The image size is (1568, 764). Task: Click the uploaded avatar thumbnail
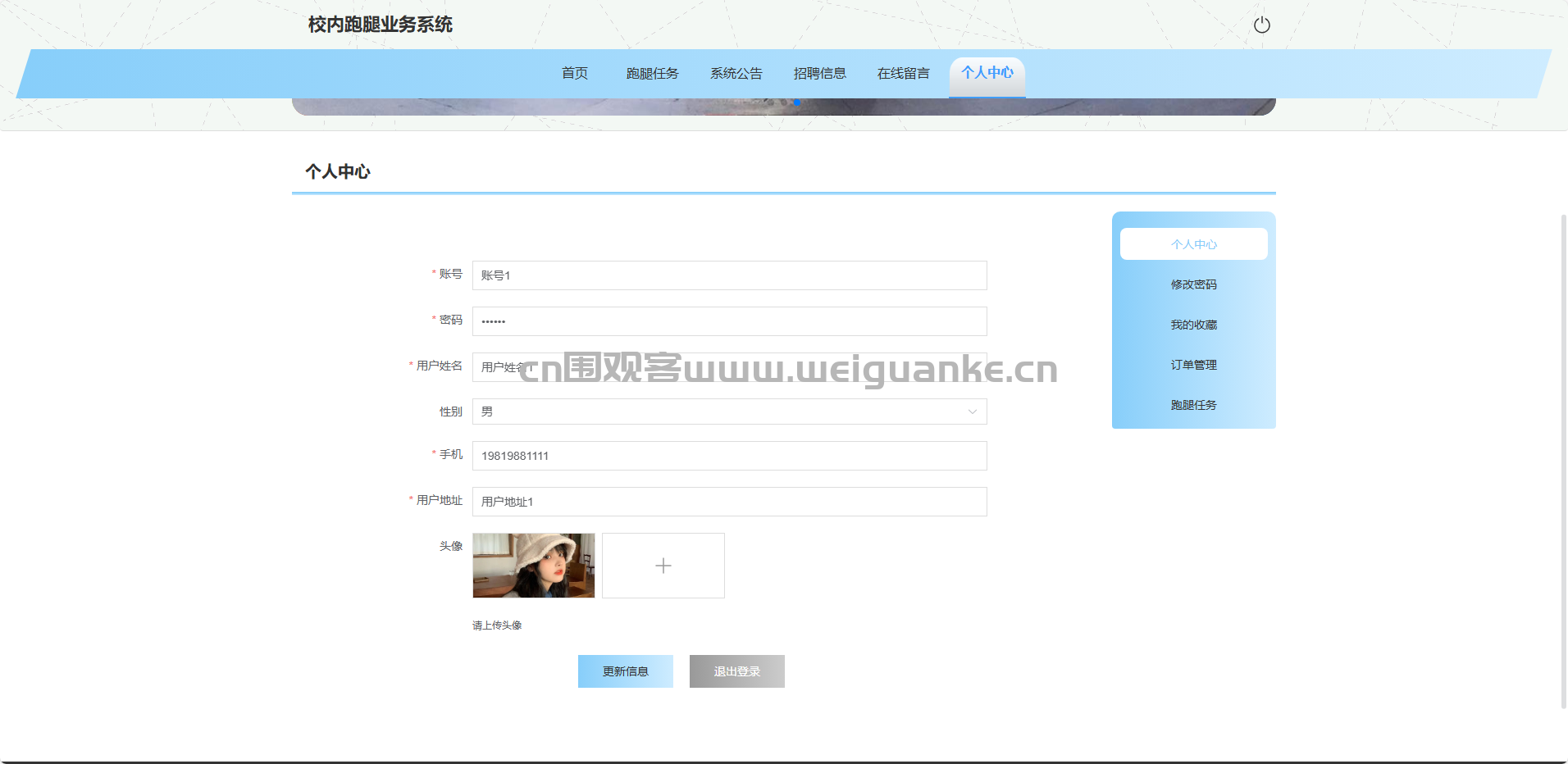tap(534, 566)
